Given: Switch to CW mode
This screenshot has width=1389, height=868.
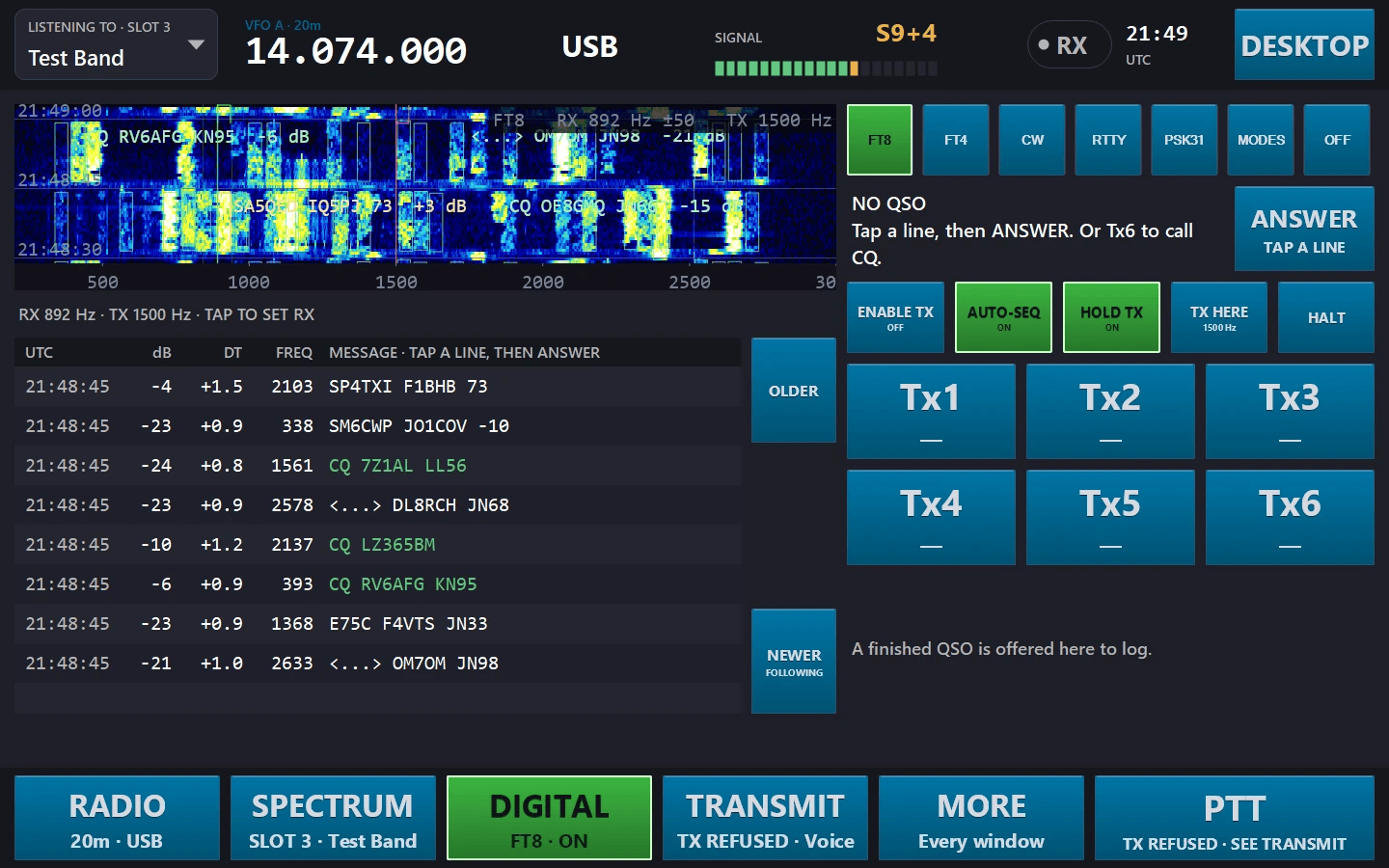Looking at the screenshot, I should pos(1032,140).
